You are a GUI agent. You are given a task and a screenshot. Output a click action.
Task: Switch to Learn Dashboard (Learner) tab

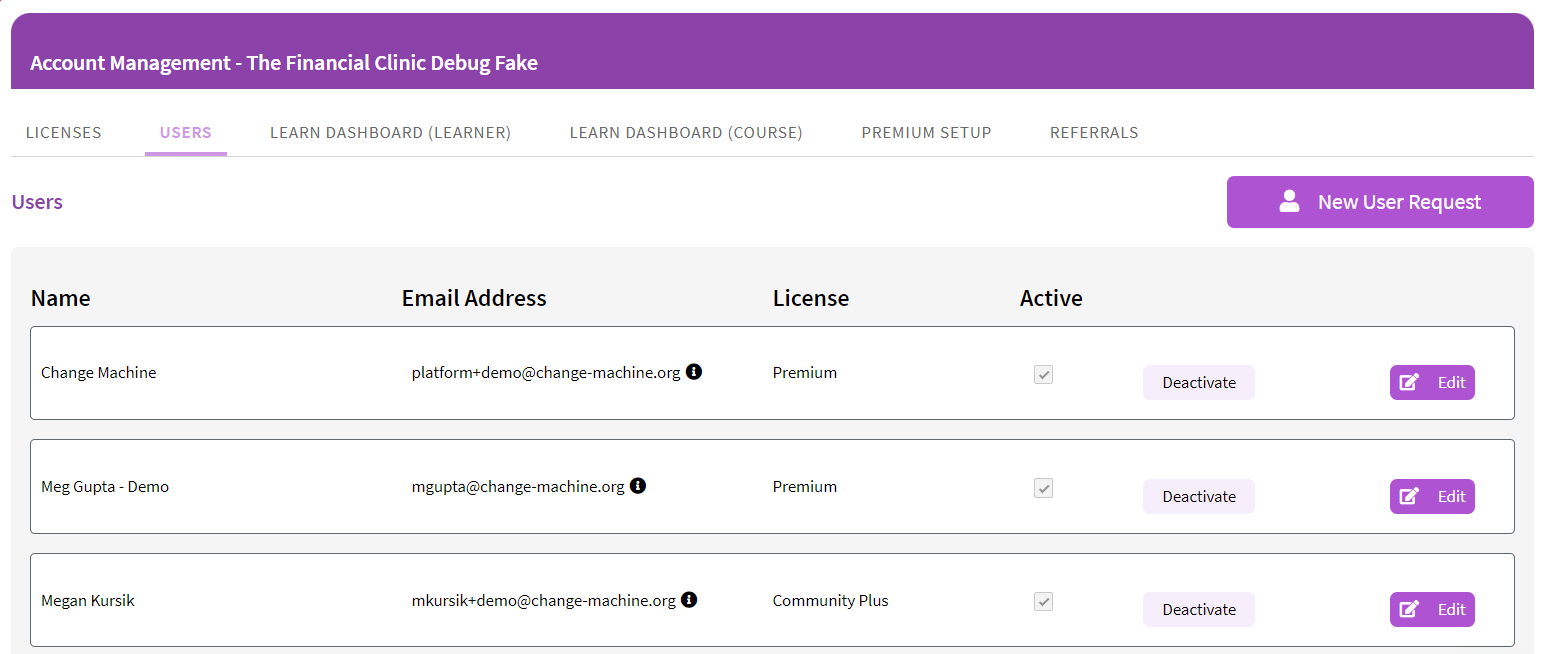(391, 132)
